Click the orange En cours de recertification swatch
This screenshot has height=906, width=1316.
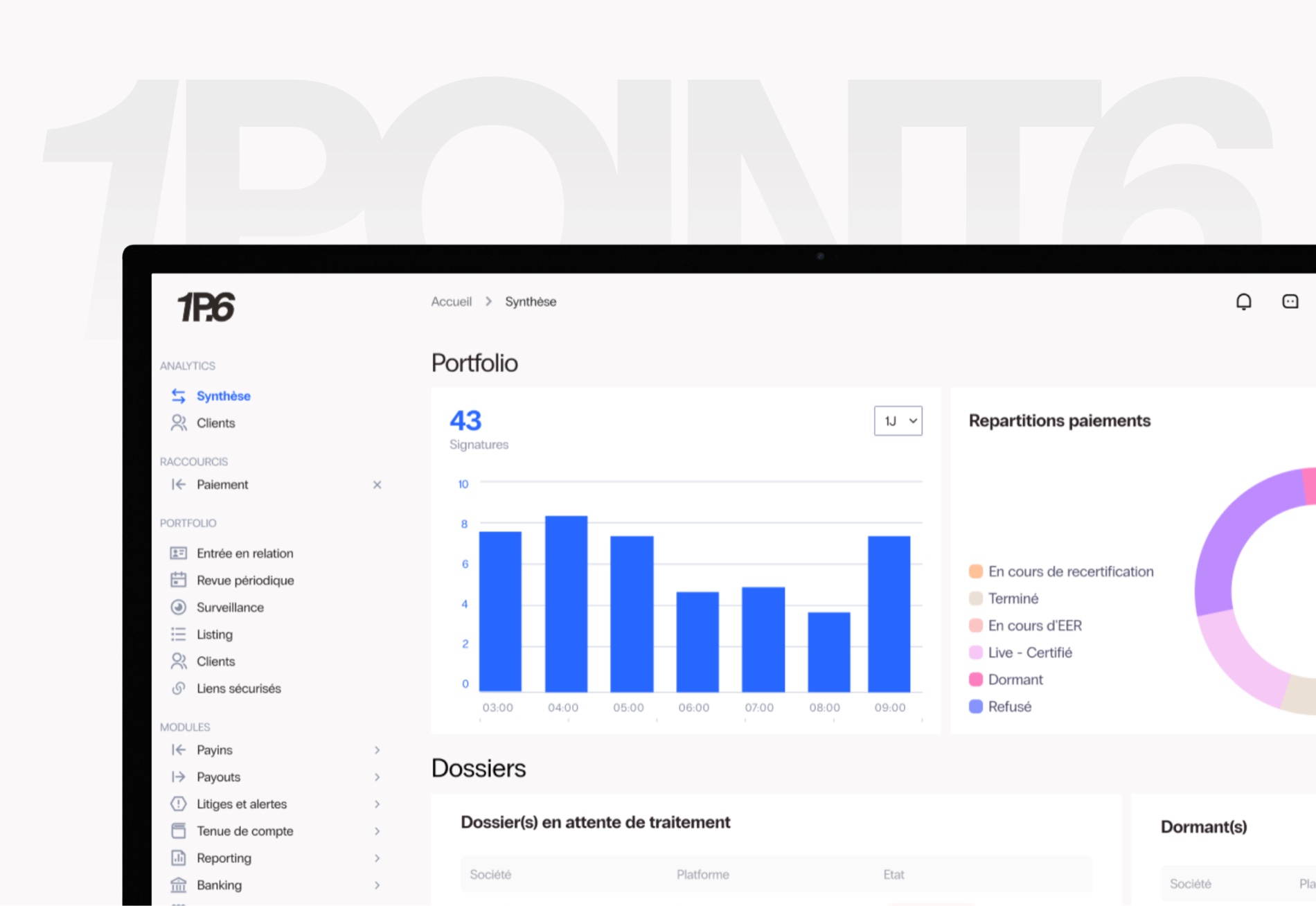[x=976, y=571]
